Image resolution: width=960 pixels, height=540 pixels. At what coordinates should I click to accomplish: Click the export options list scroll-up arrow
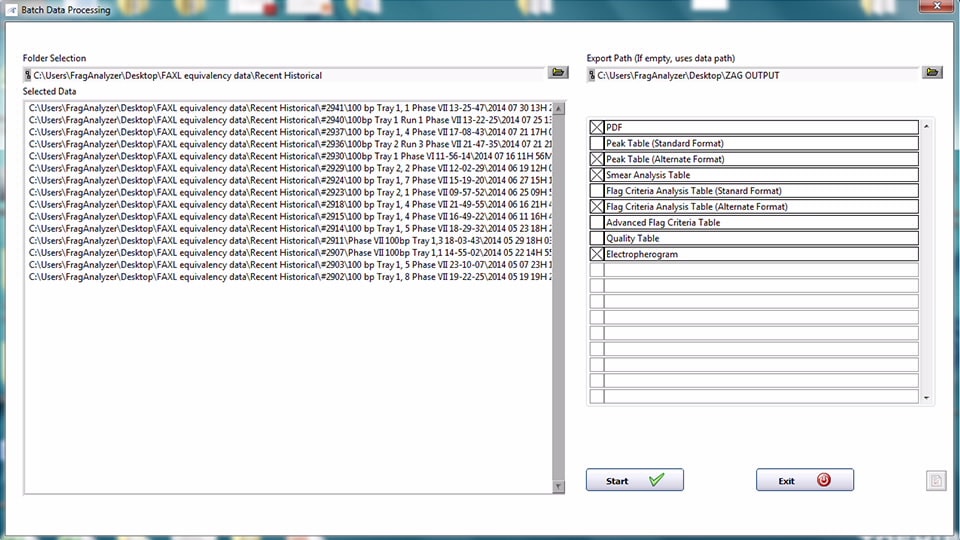click(x=927, y=126)
